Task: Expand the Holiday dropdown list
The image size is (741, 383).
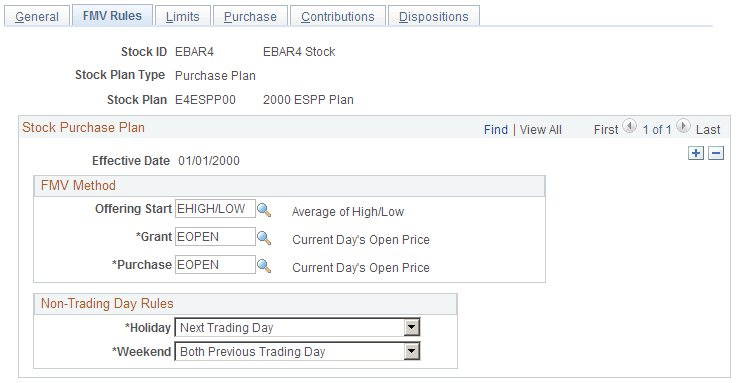Action: pos(412,327)
